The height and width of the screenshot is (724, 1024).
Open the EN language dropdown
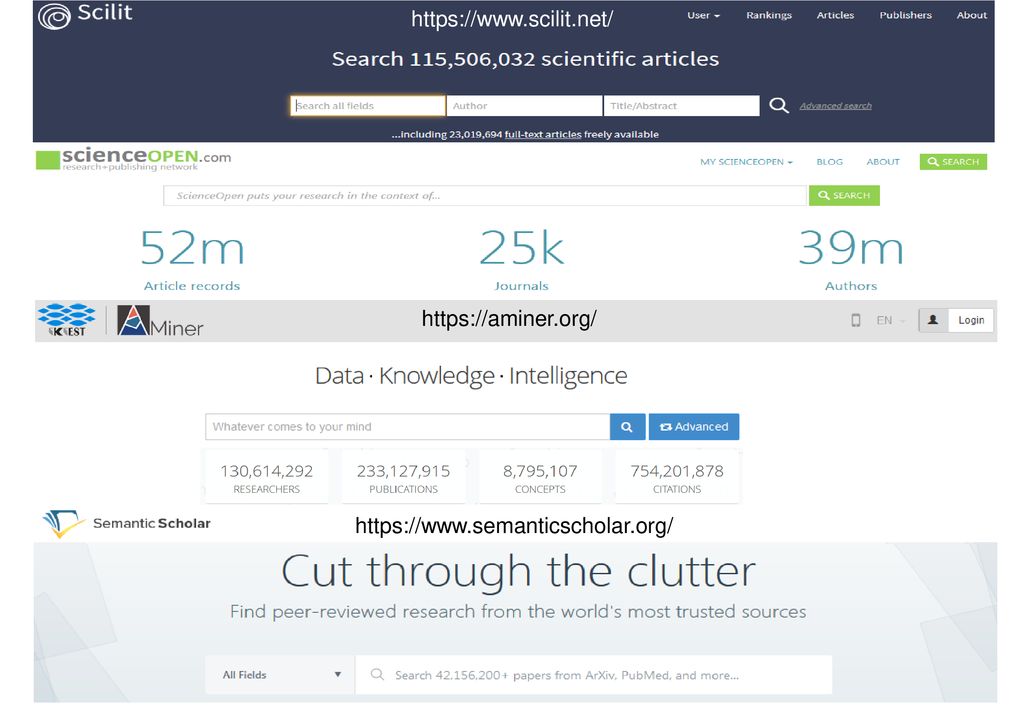point(891,321)
